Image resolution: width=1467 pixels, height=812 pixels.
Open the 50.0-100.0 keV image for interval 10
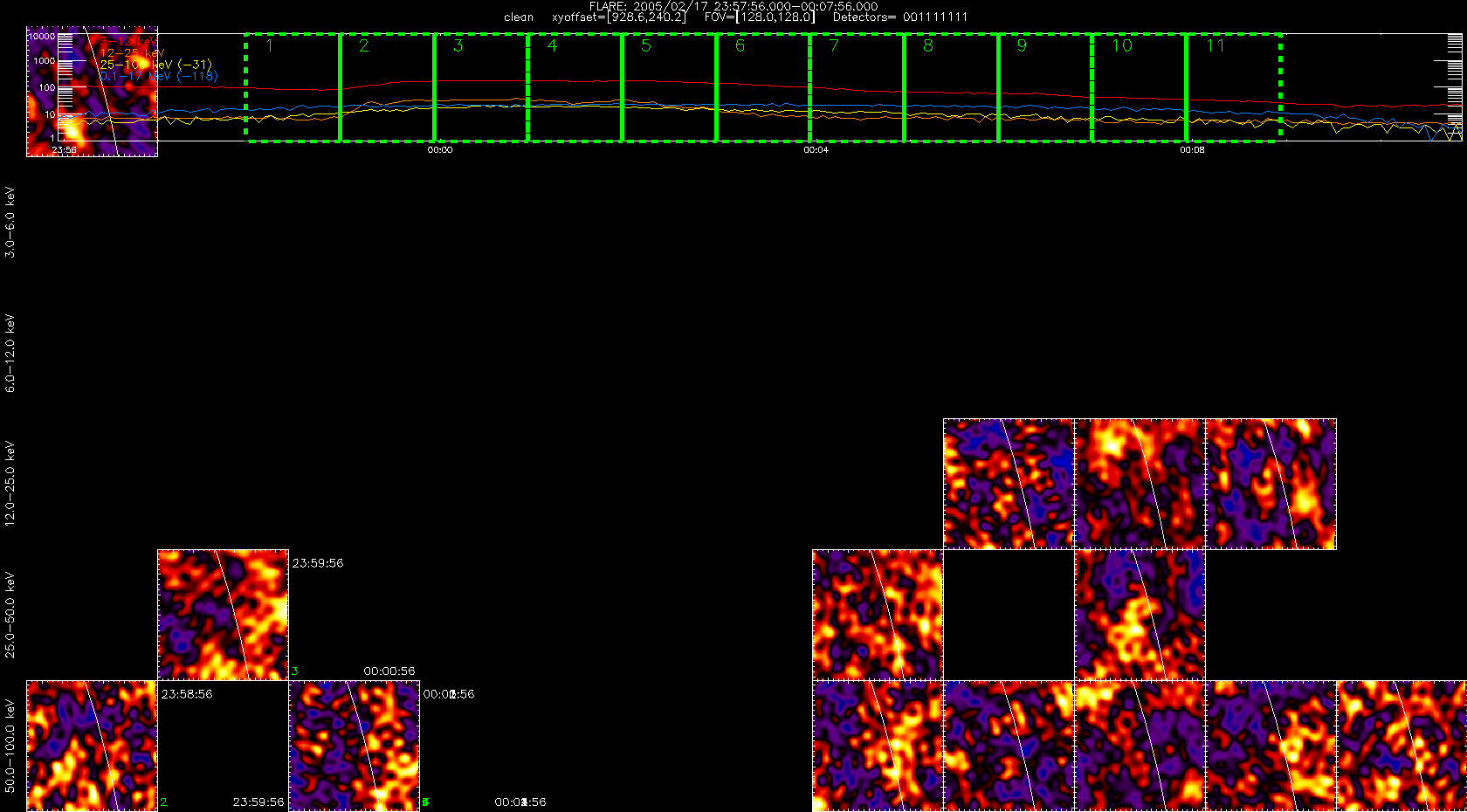click(1271, 747)
